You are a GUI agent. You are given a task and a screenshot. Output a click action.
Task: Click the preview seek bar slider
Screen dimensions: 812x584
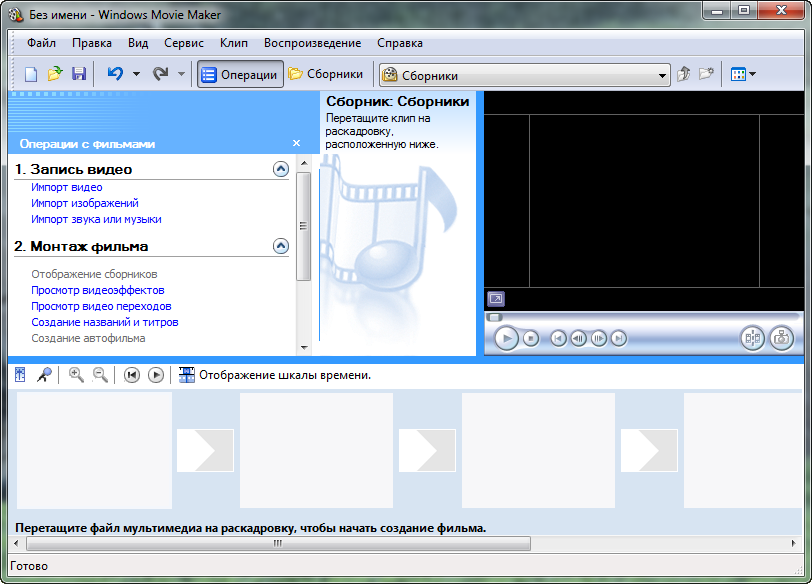click(x=494, y=317)
